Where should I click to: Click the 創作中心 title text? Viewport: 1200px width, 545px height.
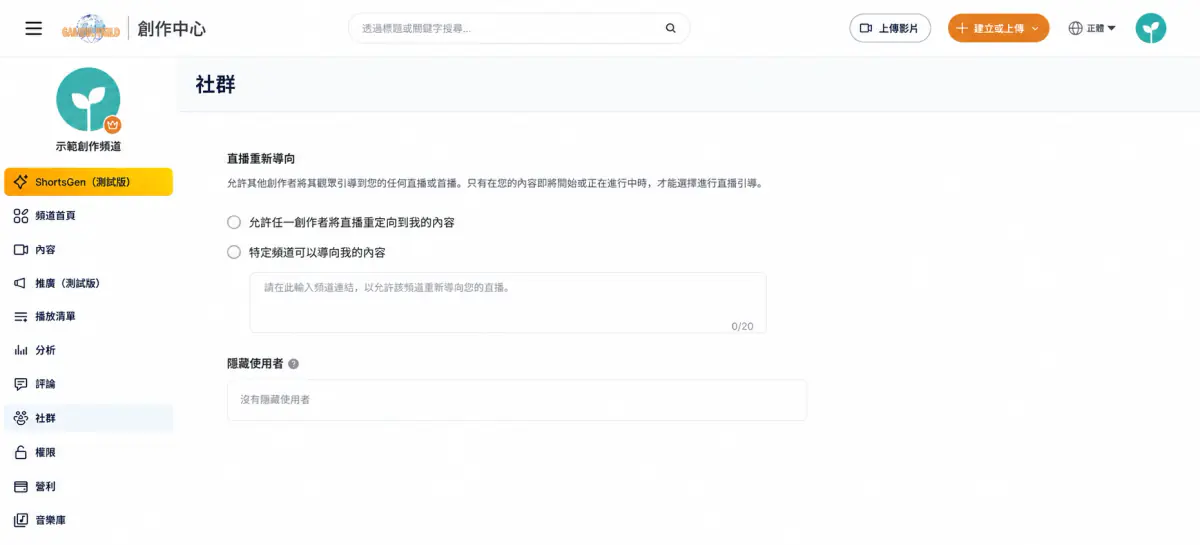click(x=172, y=29)
